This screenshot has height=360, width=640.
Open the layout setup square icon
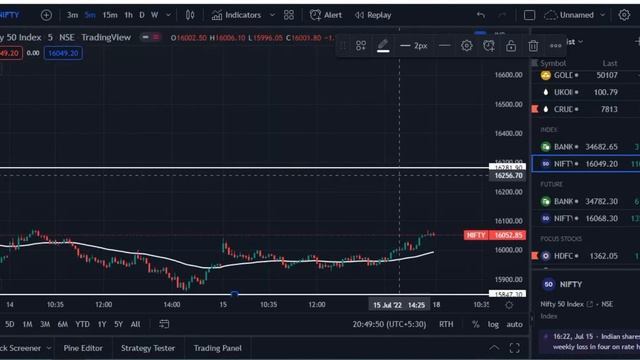(529, 15)
